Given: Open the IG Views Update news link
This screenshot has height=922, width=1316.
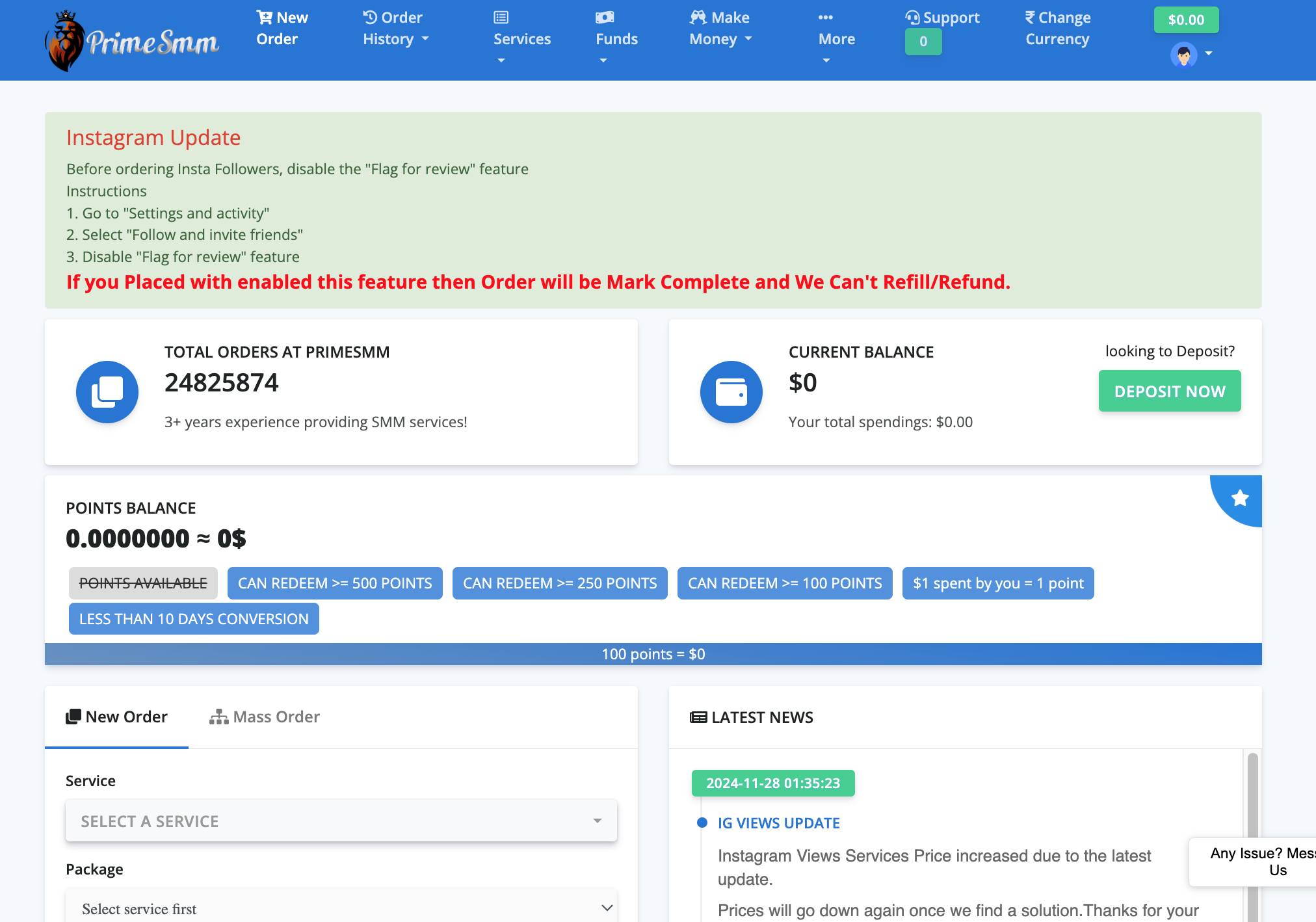Looking at the screenshot, I should 779,823.
